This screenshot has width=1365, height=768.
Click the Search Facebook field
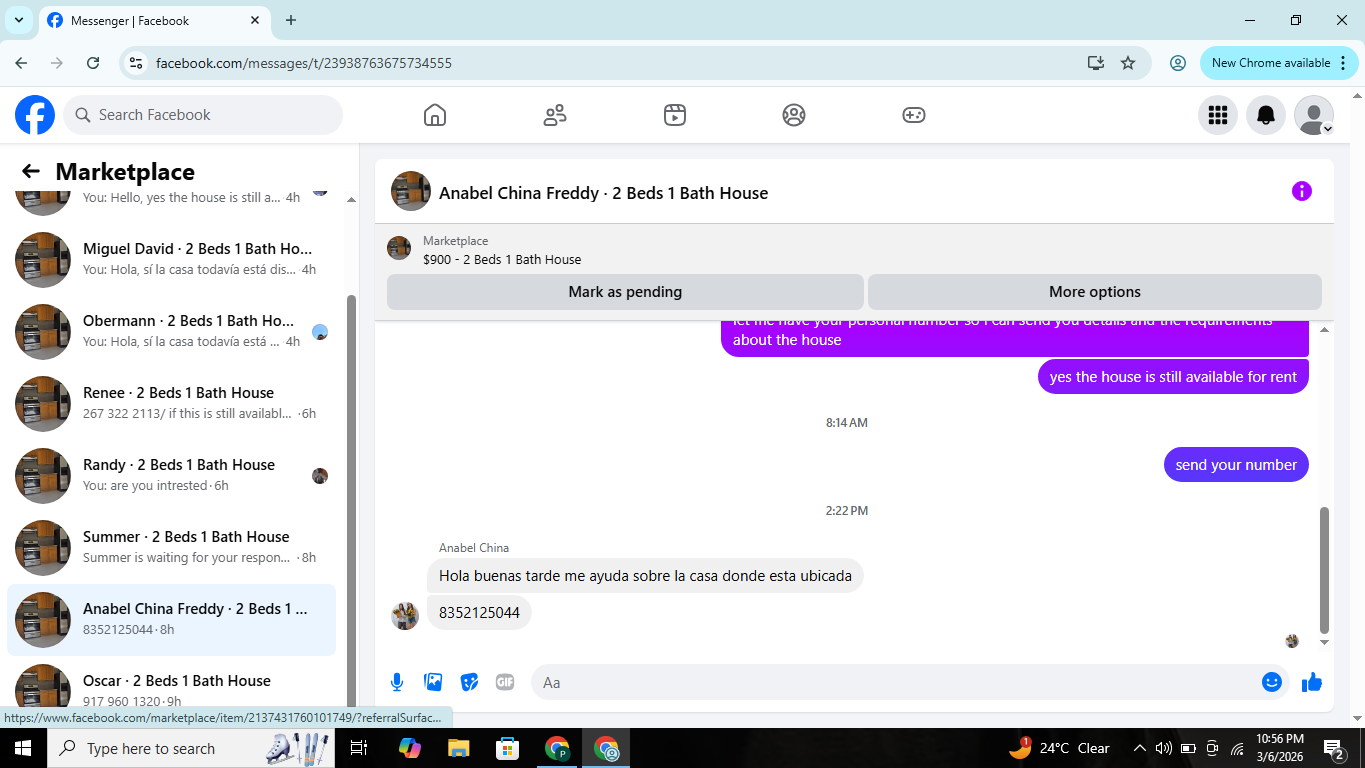click(x=203, y=115)
